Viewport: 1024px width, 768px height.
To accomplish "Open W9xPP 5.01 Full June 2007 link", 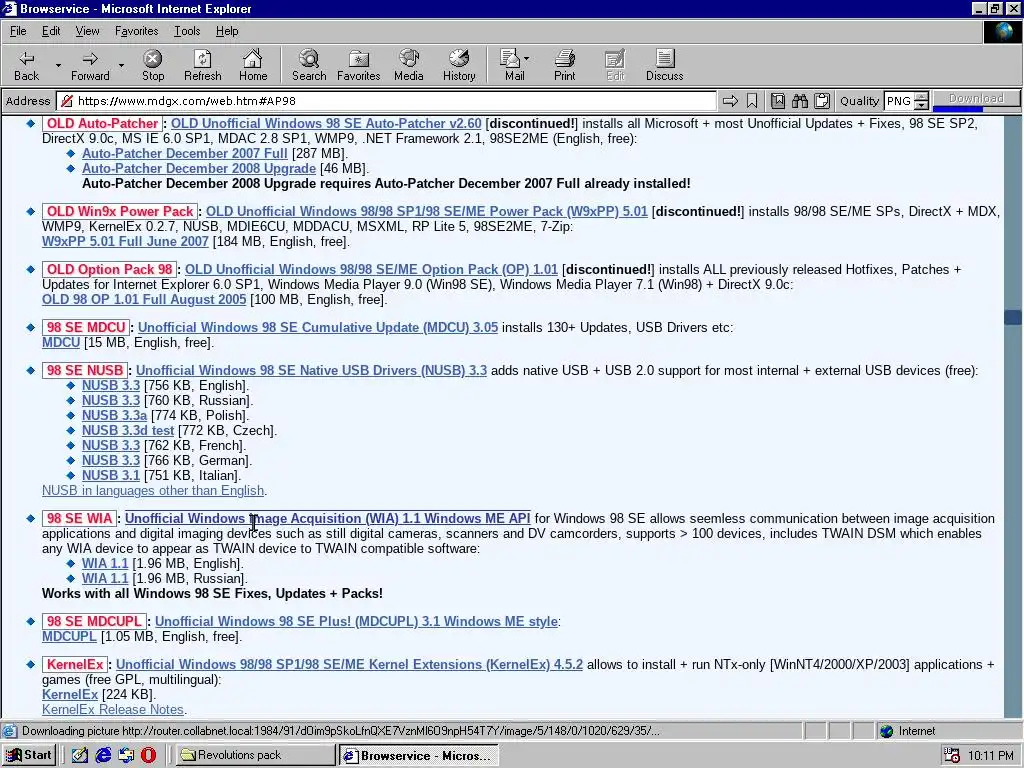I will click(x=125, y=242).
